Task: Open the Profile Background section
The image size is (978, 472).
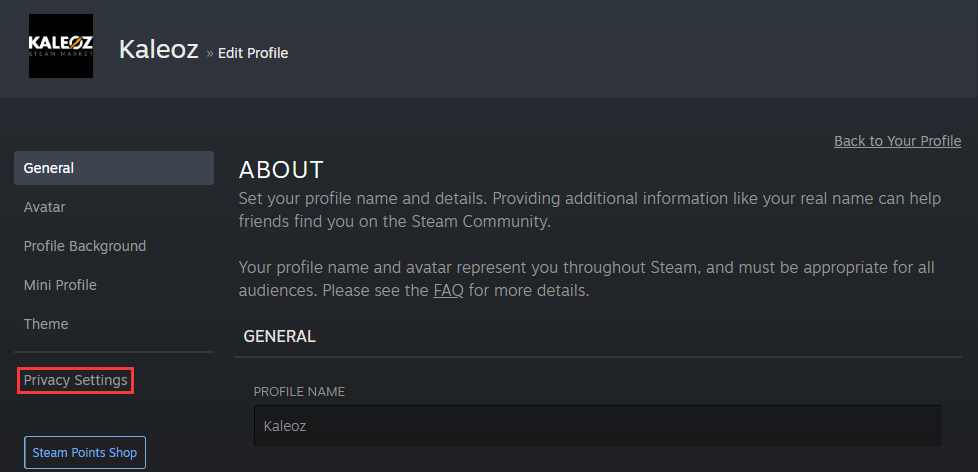Action: pos(85,246)
